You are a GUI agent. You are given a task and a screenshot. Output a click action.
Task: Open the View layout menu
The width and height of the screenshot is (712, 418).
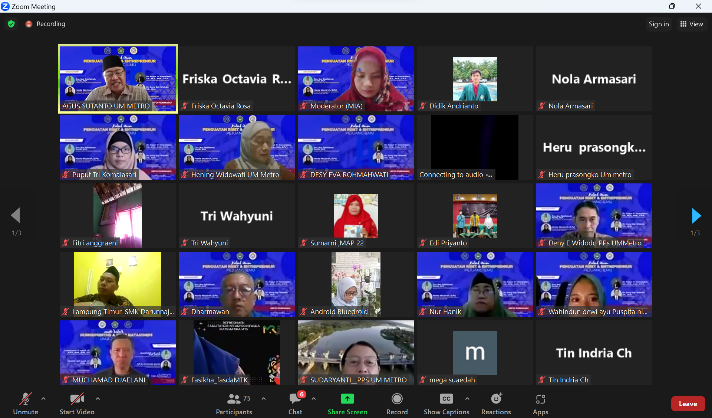[x=691, y=23]
